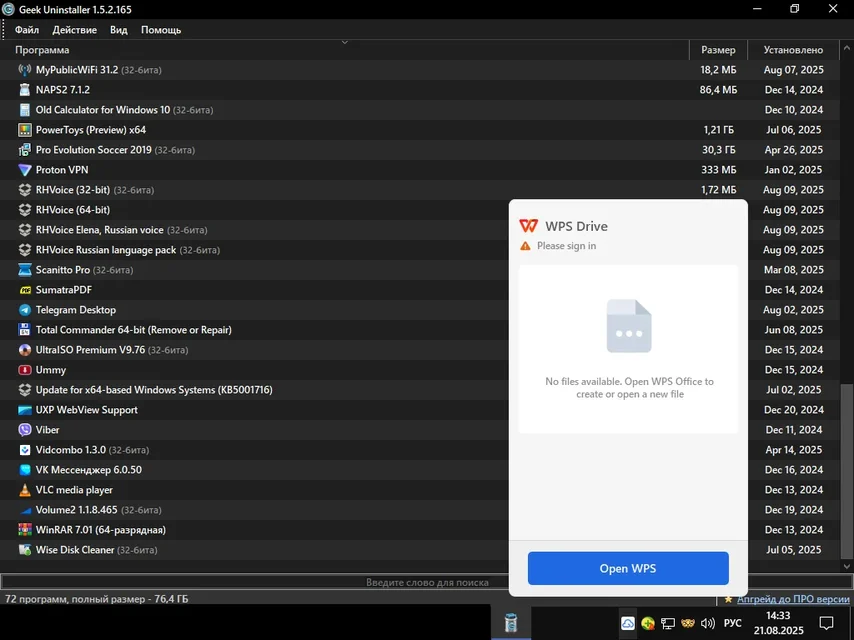
Task: Click the NAPS2 7.1.2 icon
Action: (25, 90)
